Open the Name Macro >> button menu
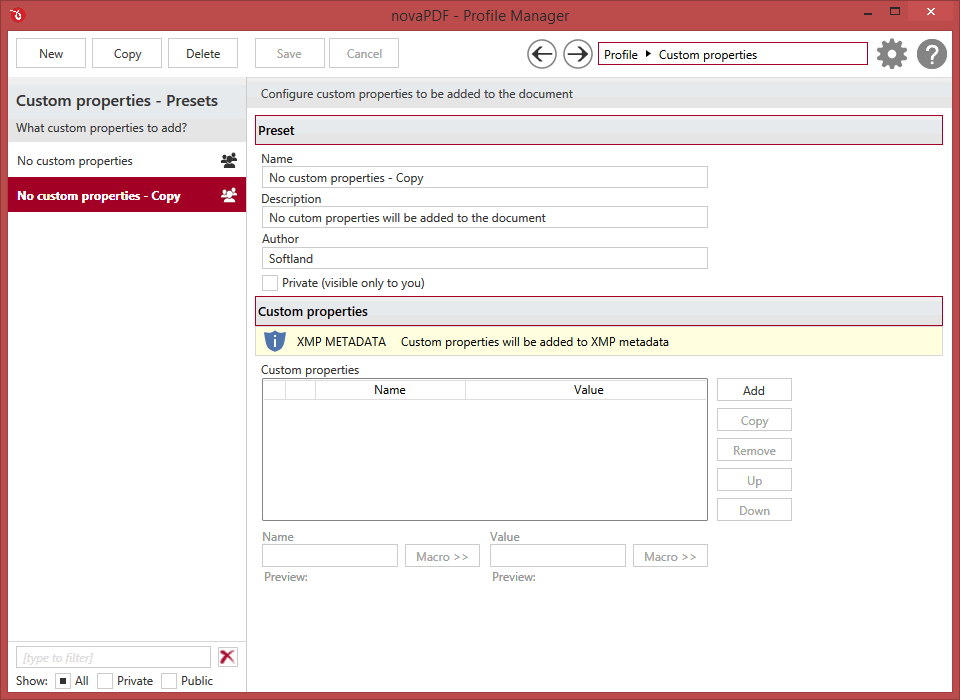Viewport: 960px width, 700px height. (442, 556)
